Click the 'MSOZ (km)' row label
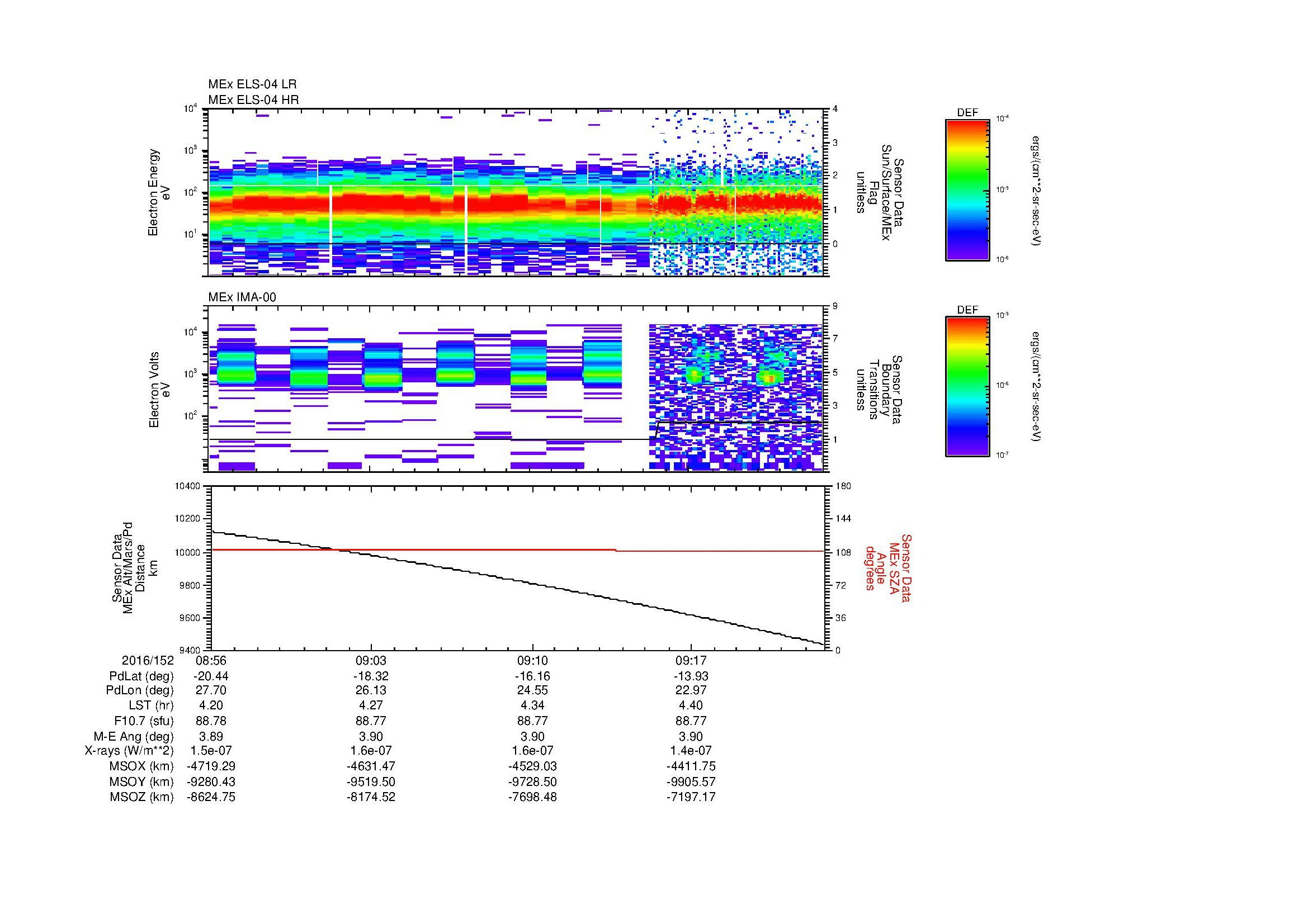Screen dimensions: 1308x924 141,797
